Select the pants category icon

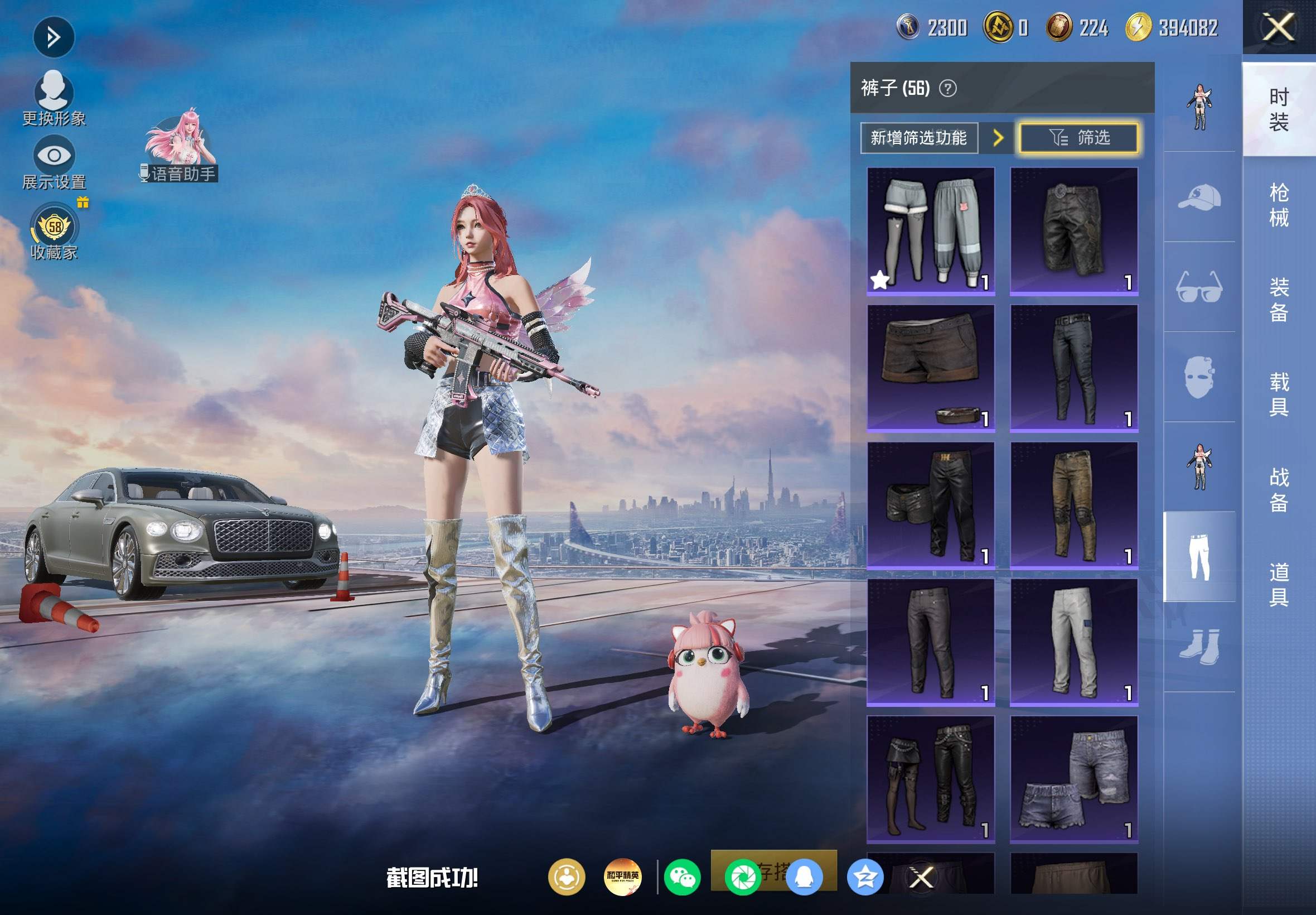click(x=1199, y=557)
